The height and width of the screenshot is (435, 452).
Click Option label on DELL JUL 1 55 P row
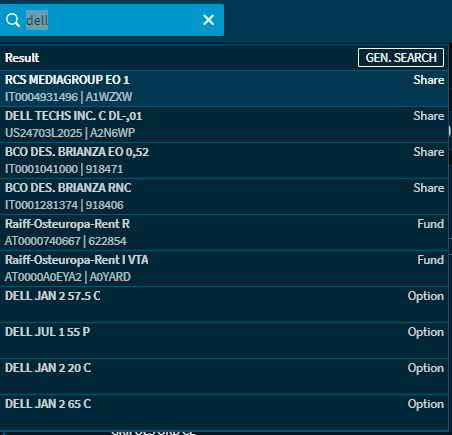(426, 332)
